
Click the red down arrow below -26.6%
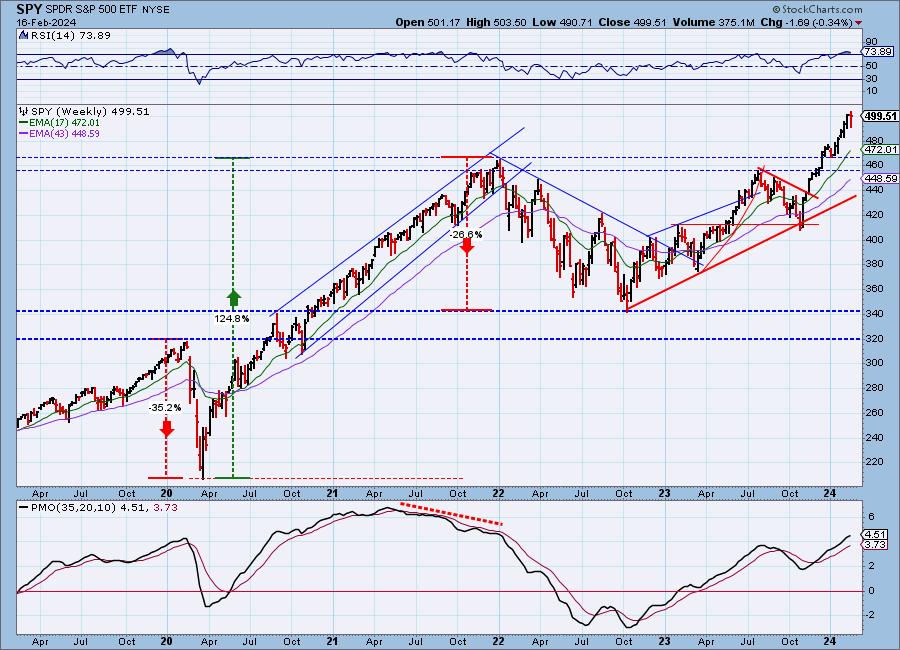[x=467, y=246]
